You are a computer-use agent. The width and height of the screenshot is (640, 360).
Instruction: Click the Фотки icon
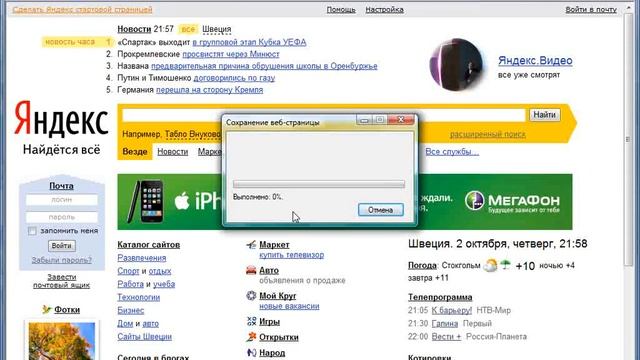coord(46,309)
